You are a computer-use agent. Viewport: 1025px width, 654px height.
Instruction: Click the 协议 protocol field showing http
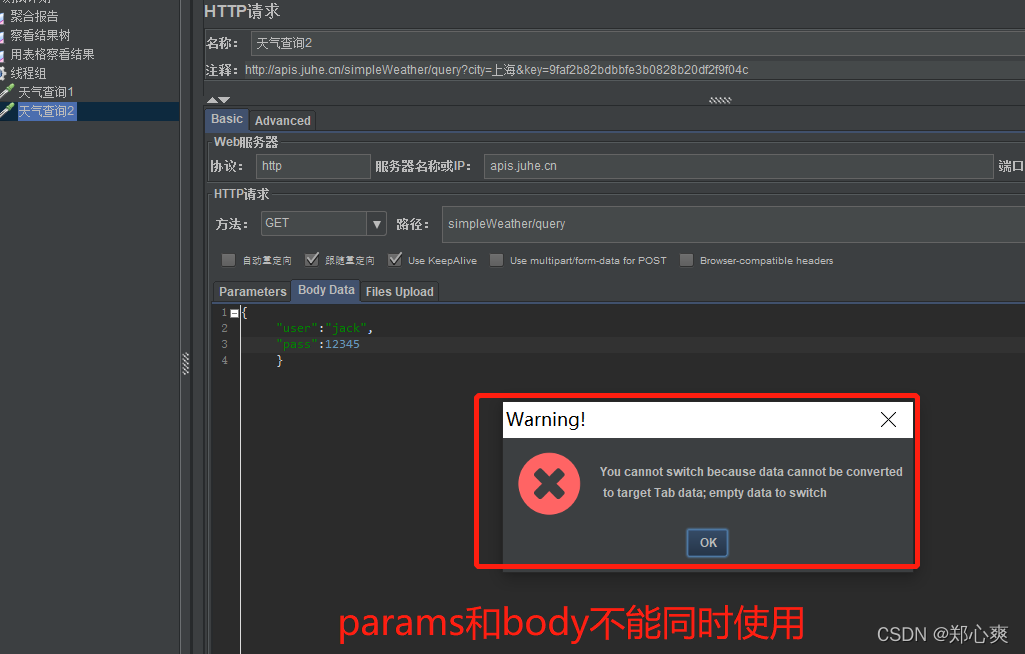(313, 166)
